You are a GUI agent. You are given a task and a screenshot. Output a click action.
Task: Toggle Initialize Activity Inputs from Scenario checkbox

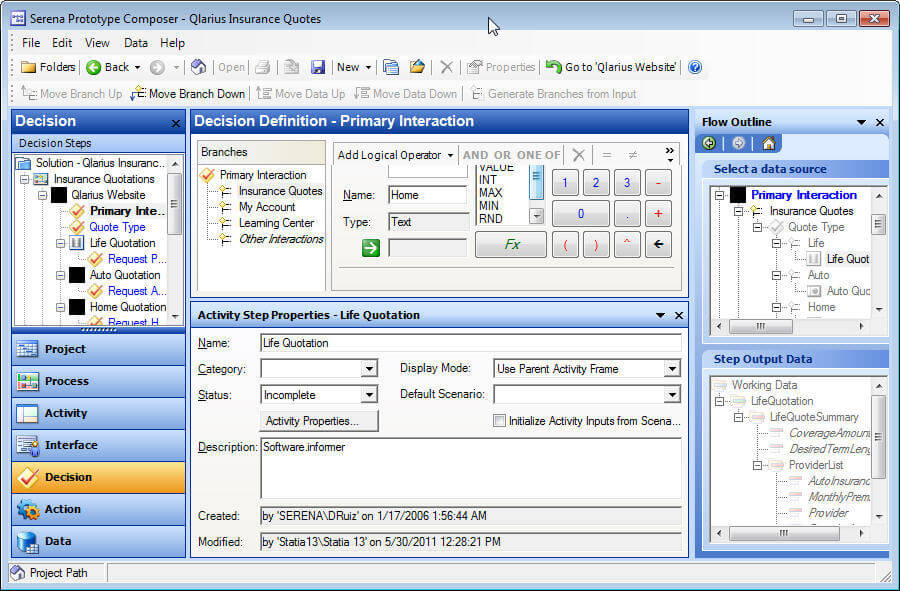pos(499,421)
